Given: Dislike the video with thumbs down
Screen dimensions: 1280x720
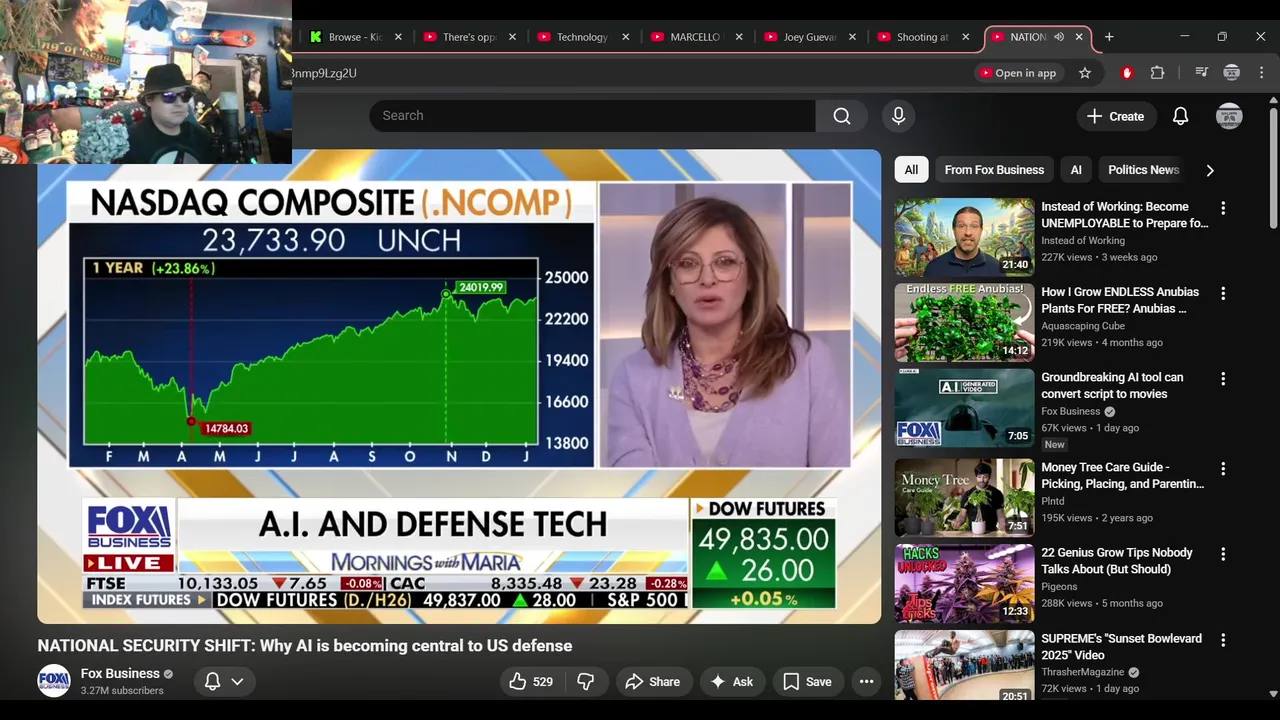Looking at the screenshot, I should pyautogui.click(x=586, y=682).
